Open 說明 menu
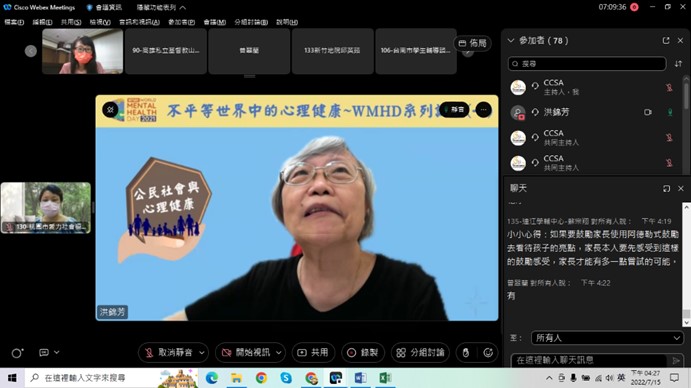This screenshot has width=691, height=388. 286,22
